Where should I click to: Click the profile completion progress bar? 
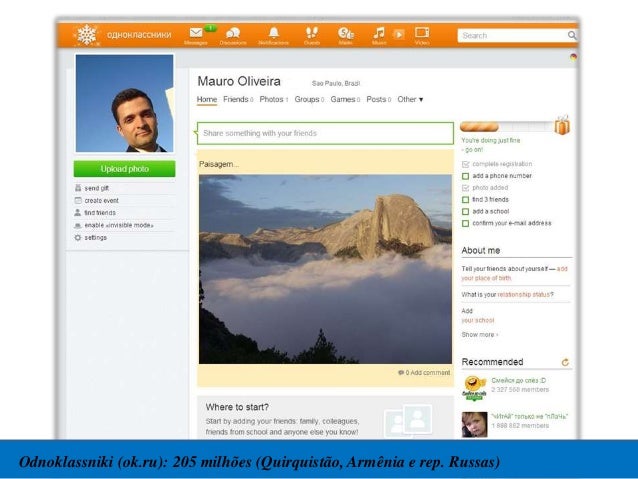507,127
